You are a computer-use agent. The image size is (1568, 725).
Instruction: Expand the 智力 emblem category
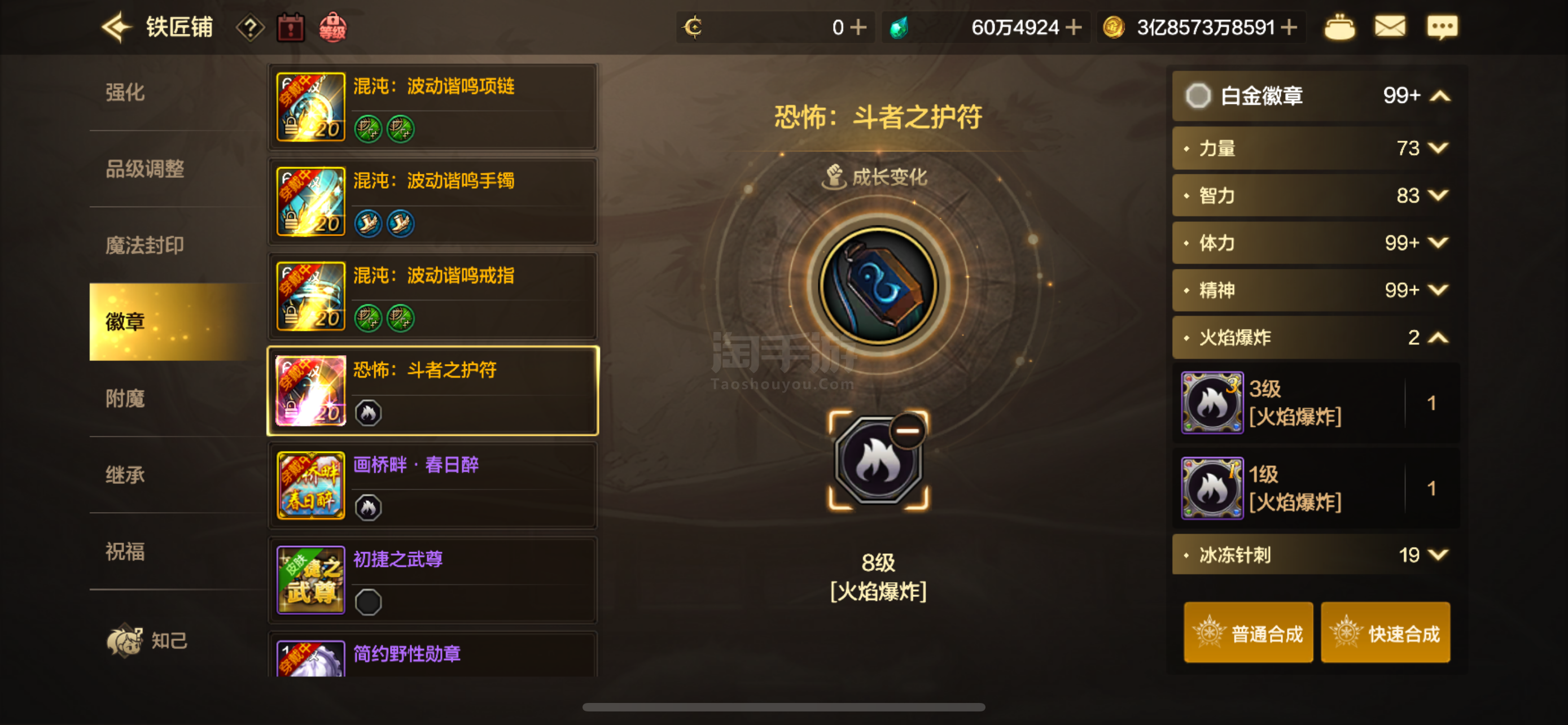tap(1315, 195)
